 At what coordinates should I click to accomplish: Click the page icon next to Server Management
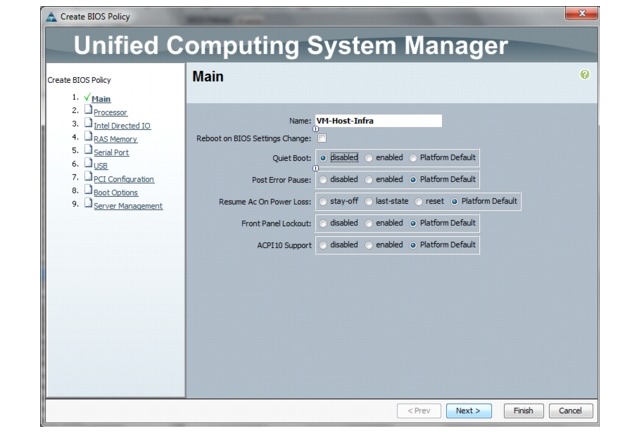click(x=88, y=203)
